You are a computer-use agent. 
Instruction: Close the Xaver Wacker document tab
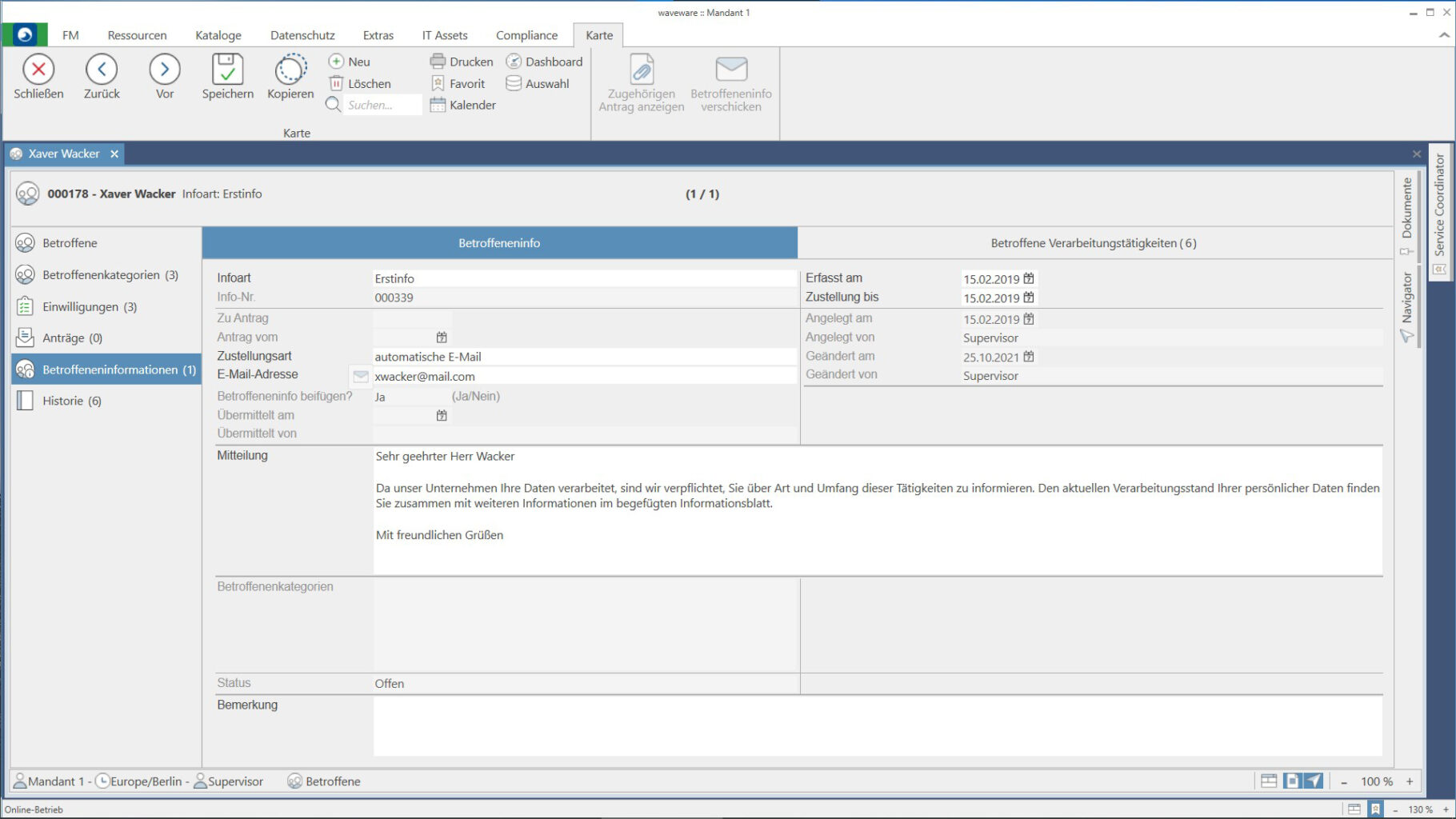114,154
